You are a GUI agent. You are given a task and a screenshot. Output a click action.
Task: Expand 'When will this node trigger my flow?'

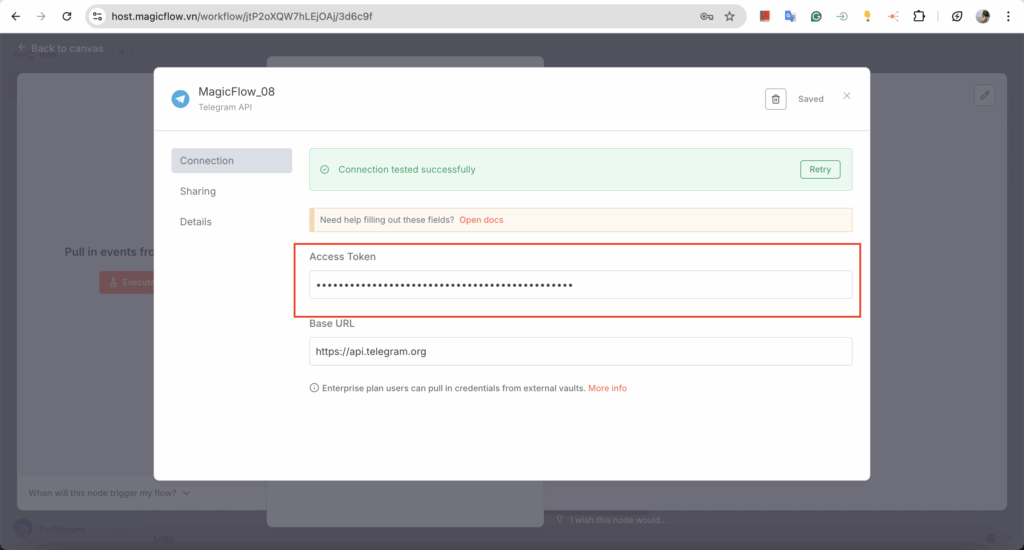[x=109, y=493]
